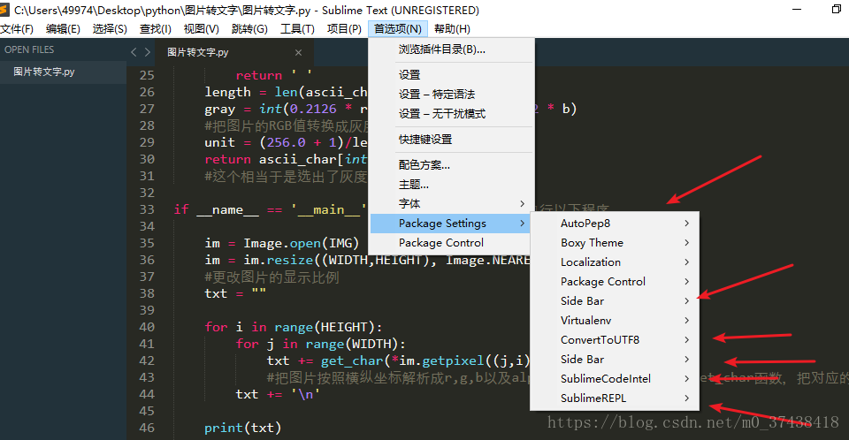Select 设置 – 特定语法 entry

pyautogui.click(x=452, y=94)
